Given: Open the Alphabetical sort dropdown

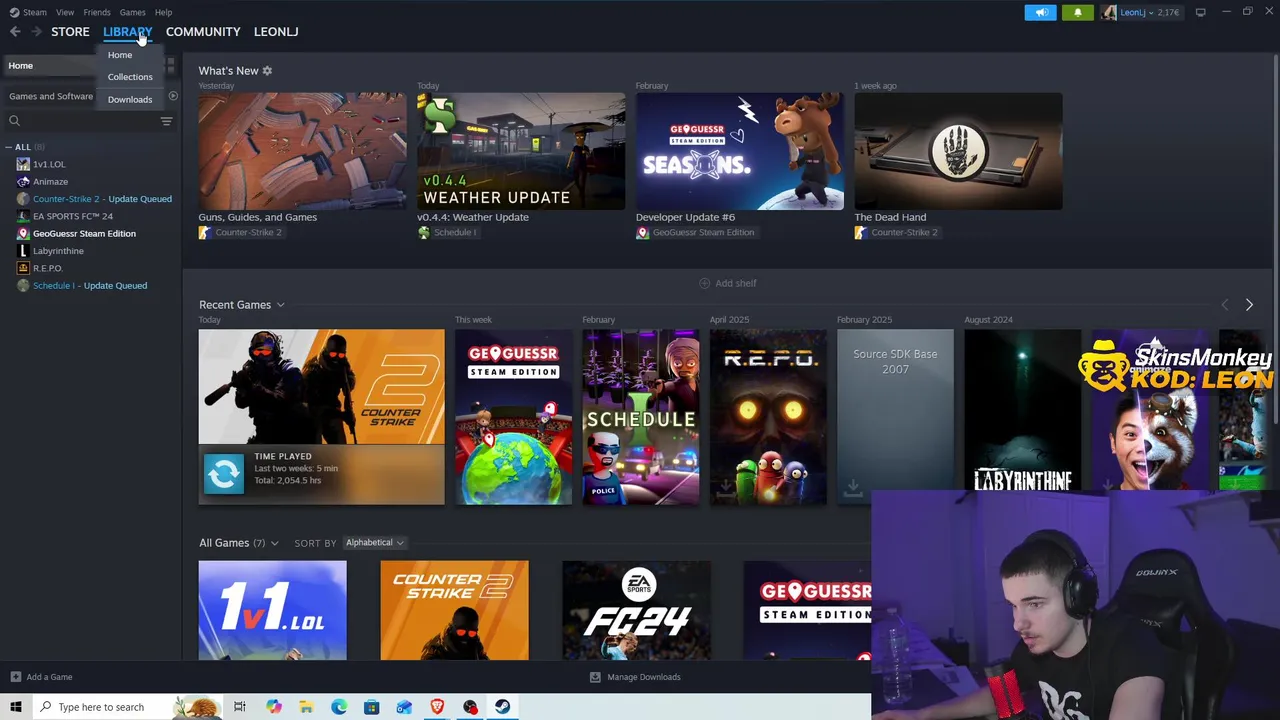Looking at the screenshot, I should (374, 543).
